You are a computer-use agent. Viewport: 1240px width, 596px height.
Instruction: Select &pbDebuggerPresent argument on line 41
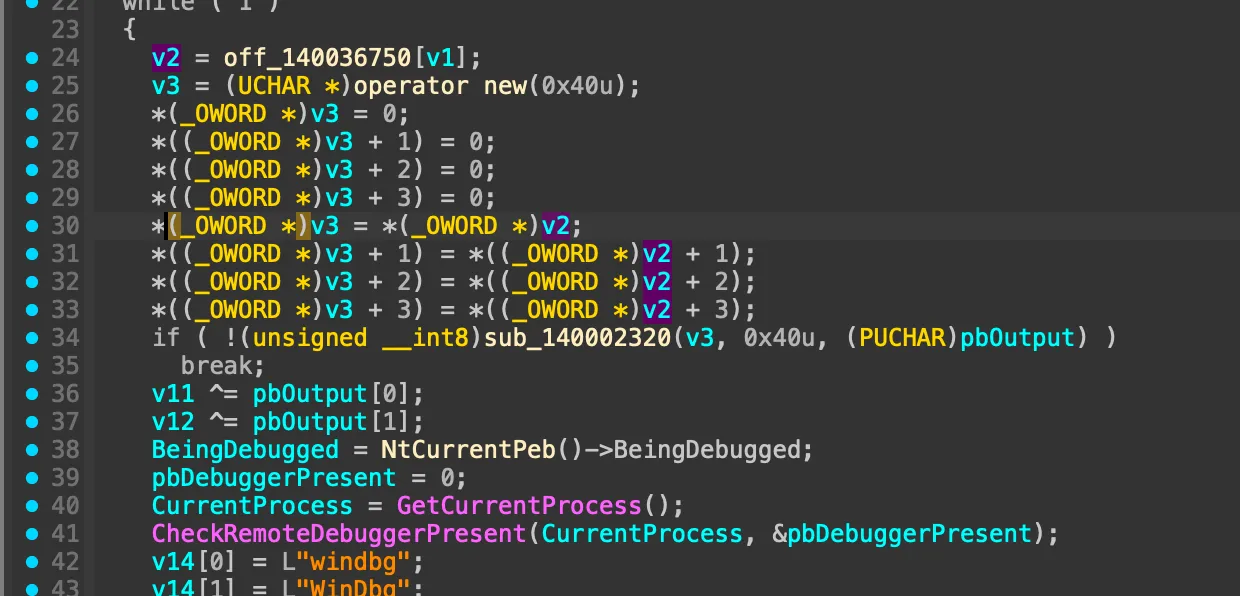click(x=901, y=534)
